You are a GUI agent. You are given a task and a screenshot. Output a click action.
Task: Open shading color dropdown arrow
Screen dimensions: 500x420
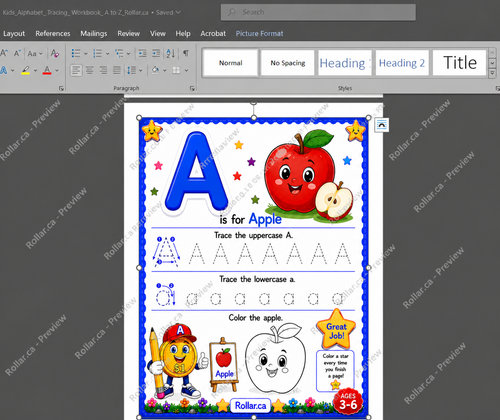click(x=165, y=70)
